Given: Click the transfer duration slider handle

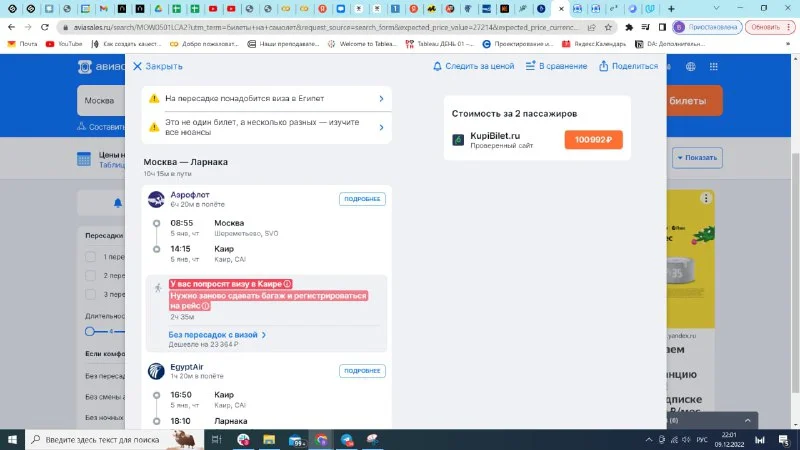Looking at the screenshot, I should click(x=89, y=331).
